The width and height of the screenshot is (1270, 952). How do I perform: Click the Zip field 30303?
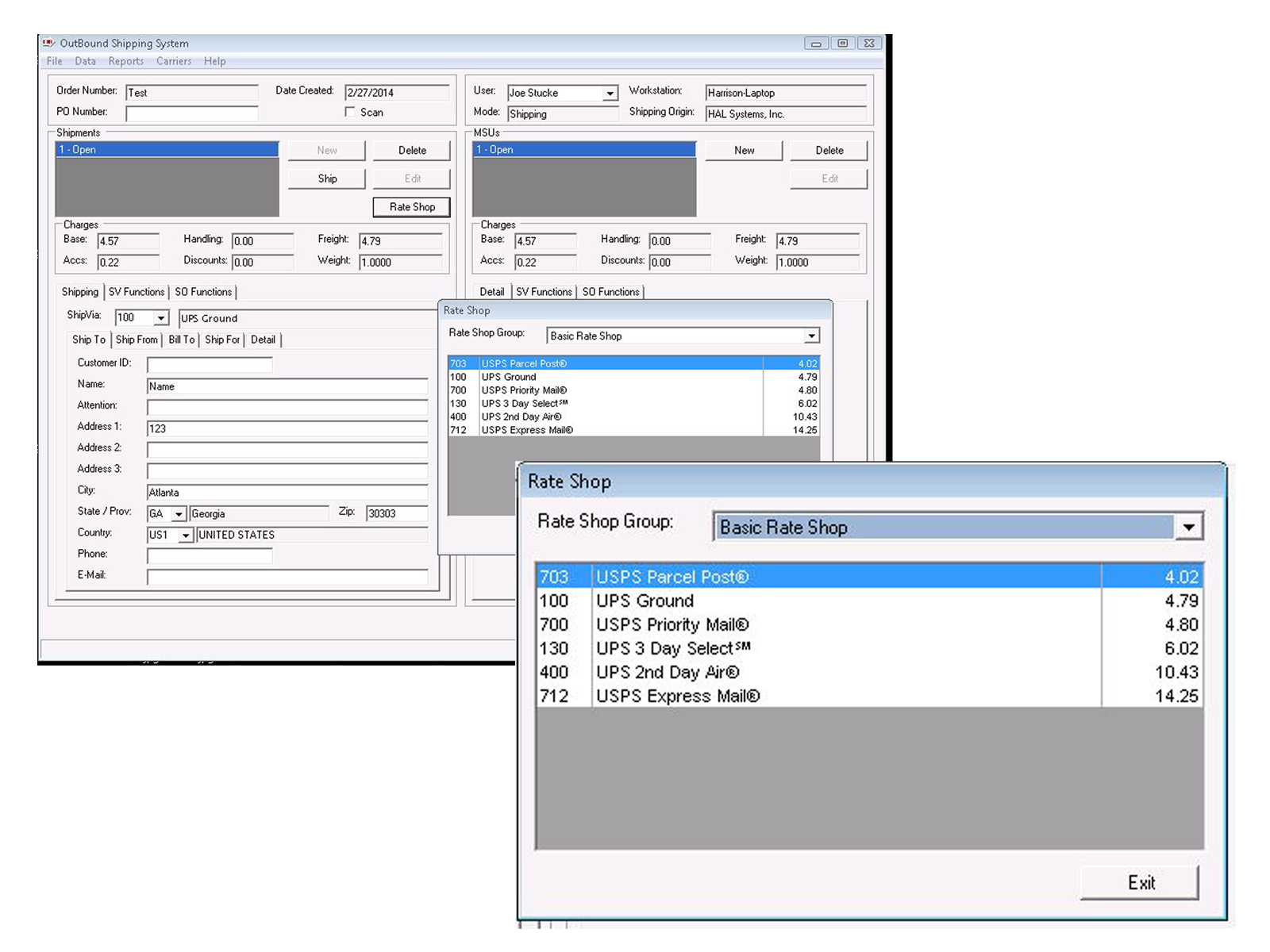tap(397, 513)
